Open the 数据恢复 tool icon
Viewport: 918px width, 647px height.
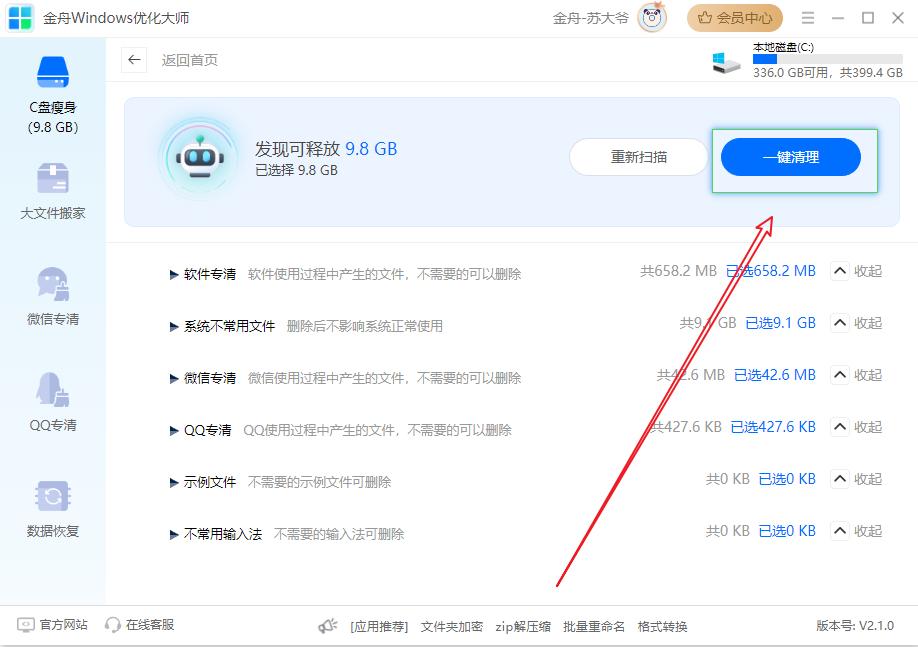(x=52, y=496)
